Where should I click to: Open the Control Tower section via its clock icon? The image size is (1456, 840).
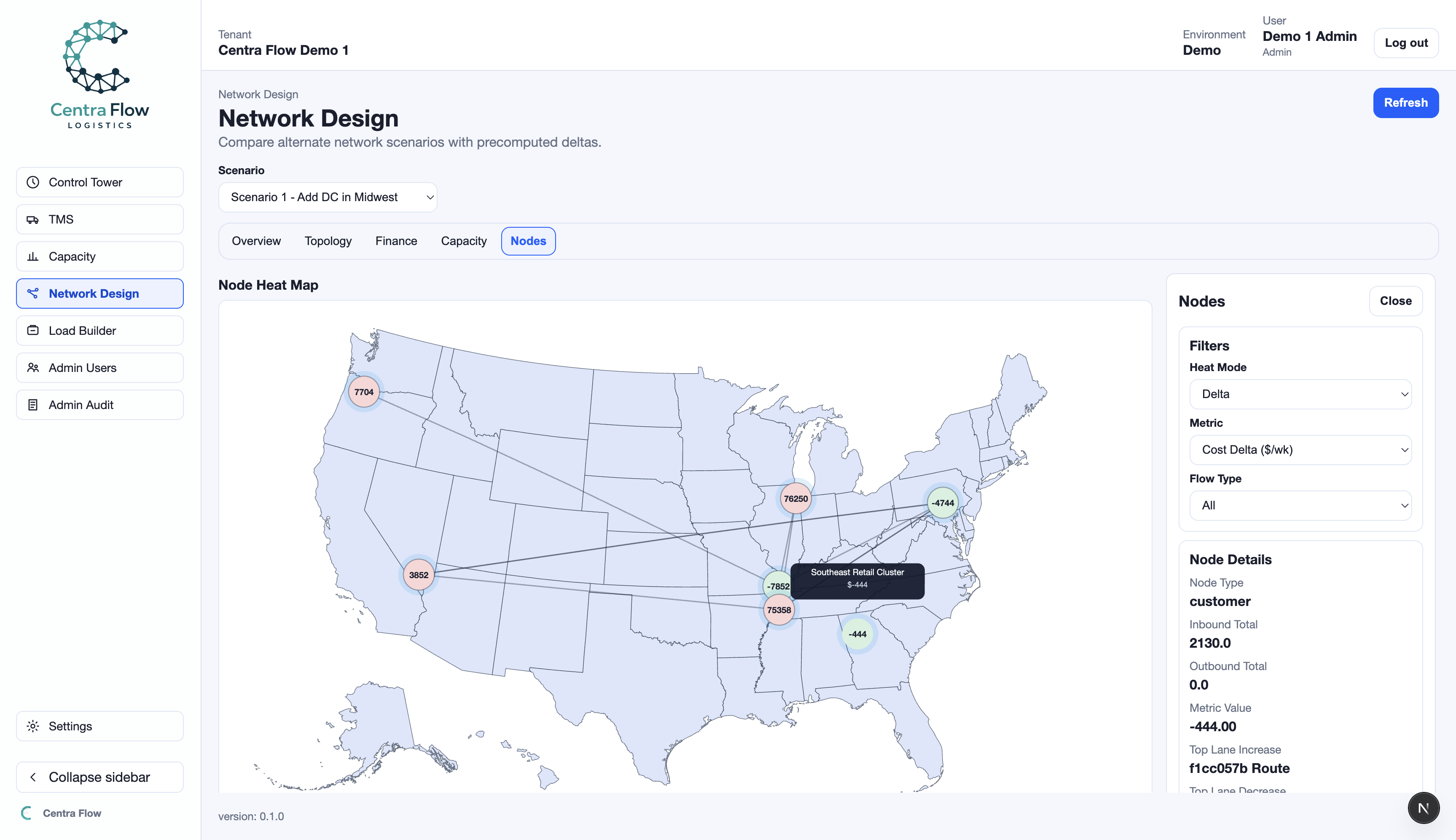point(33,182)
